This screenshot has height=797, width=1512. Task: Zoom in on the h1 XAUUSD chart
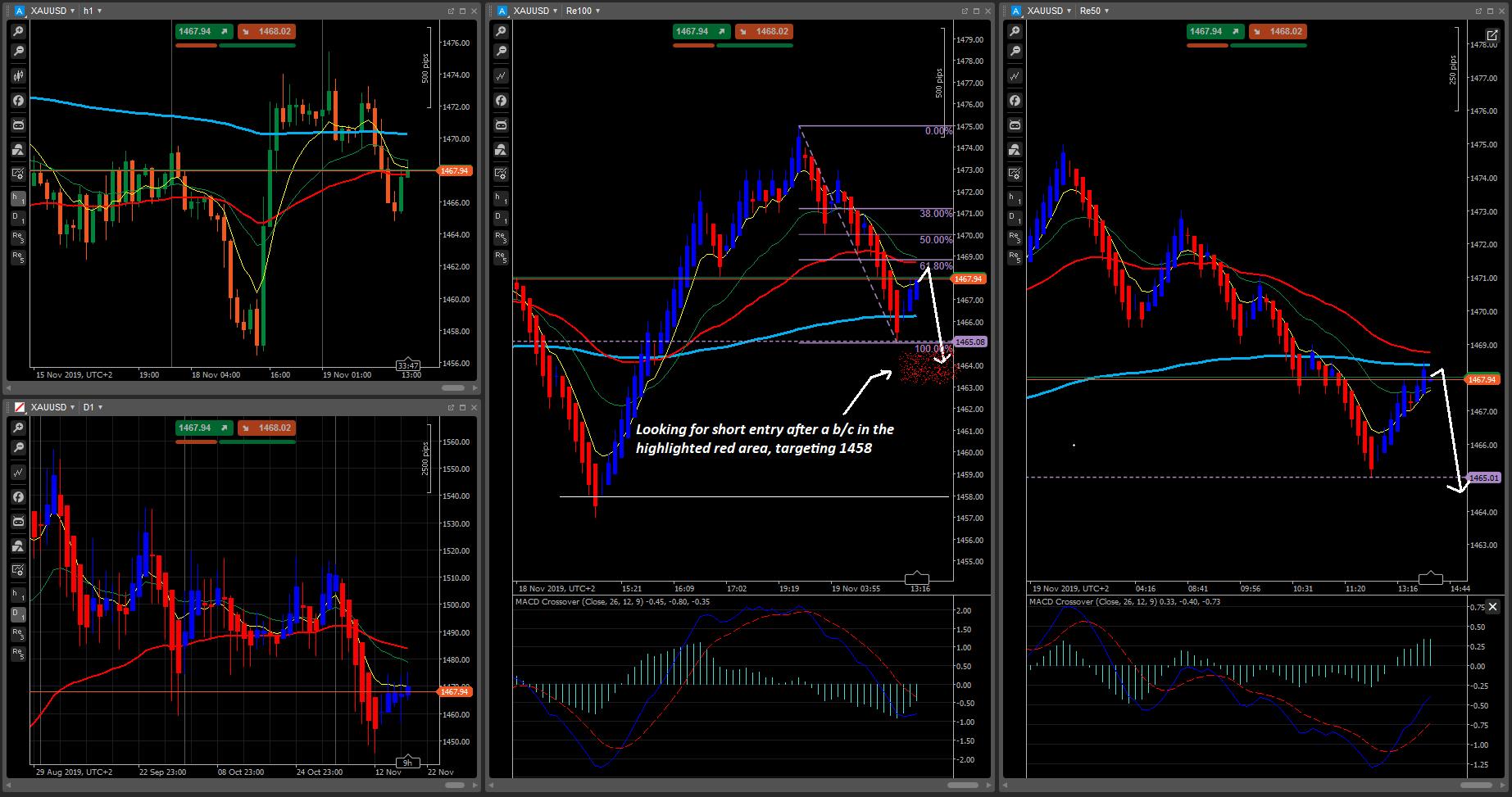click(18, 31)
